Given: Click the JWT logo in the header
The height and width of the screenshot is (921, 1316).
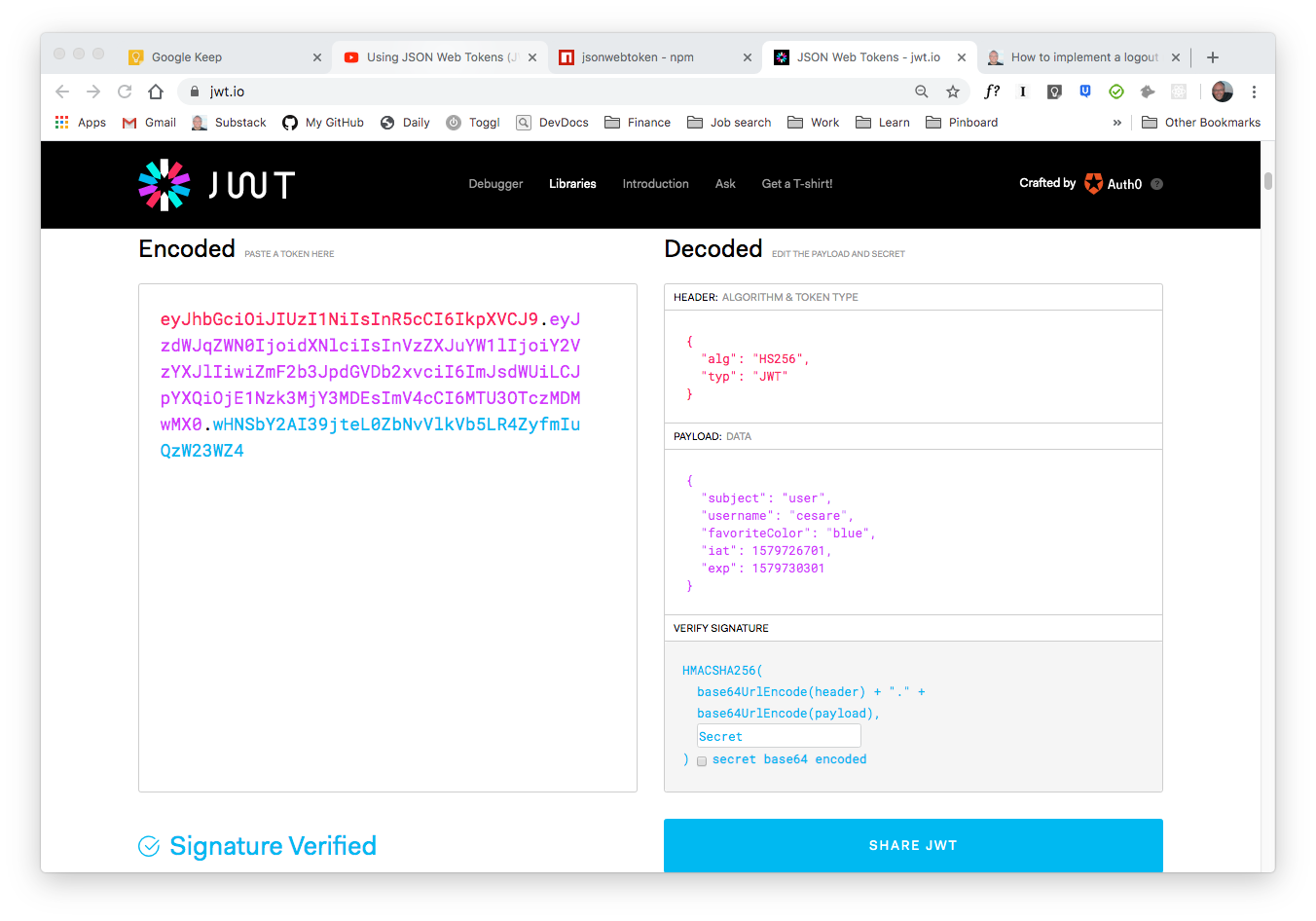Looking at the screenshot, I should (x=216, y=184).
